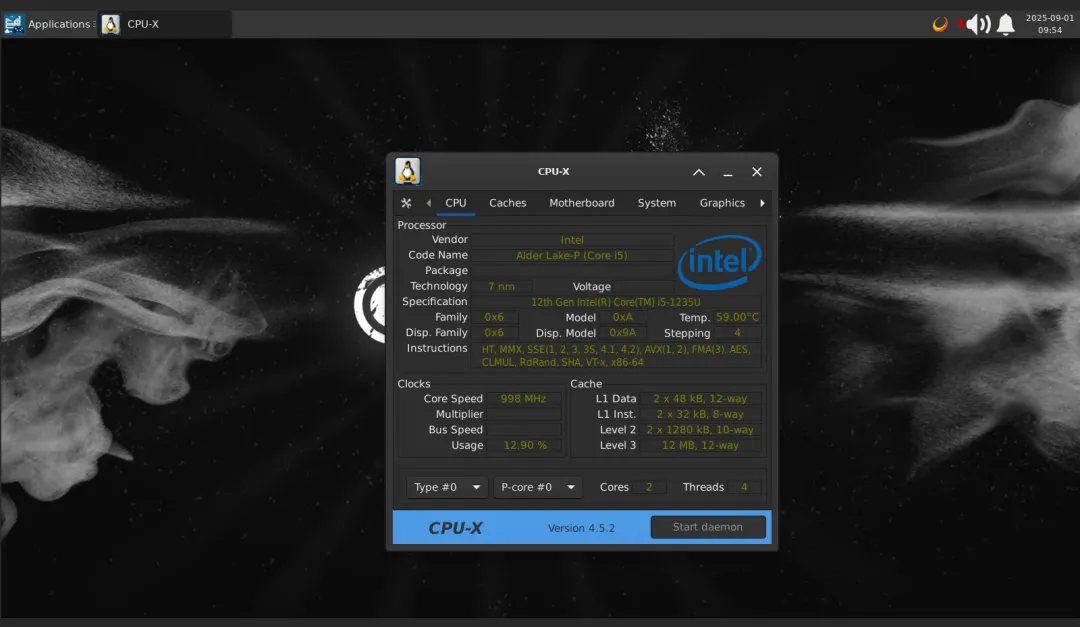Switch to the Caches tab
Screen dimensions: 1080x627
click(x=507, y=203)
